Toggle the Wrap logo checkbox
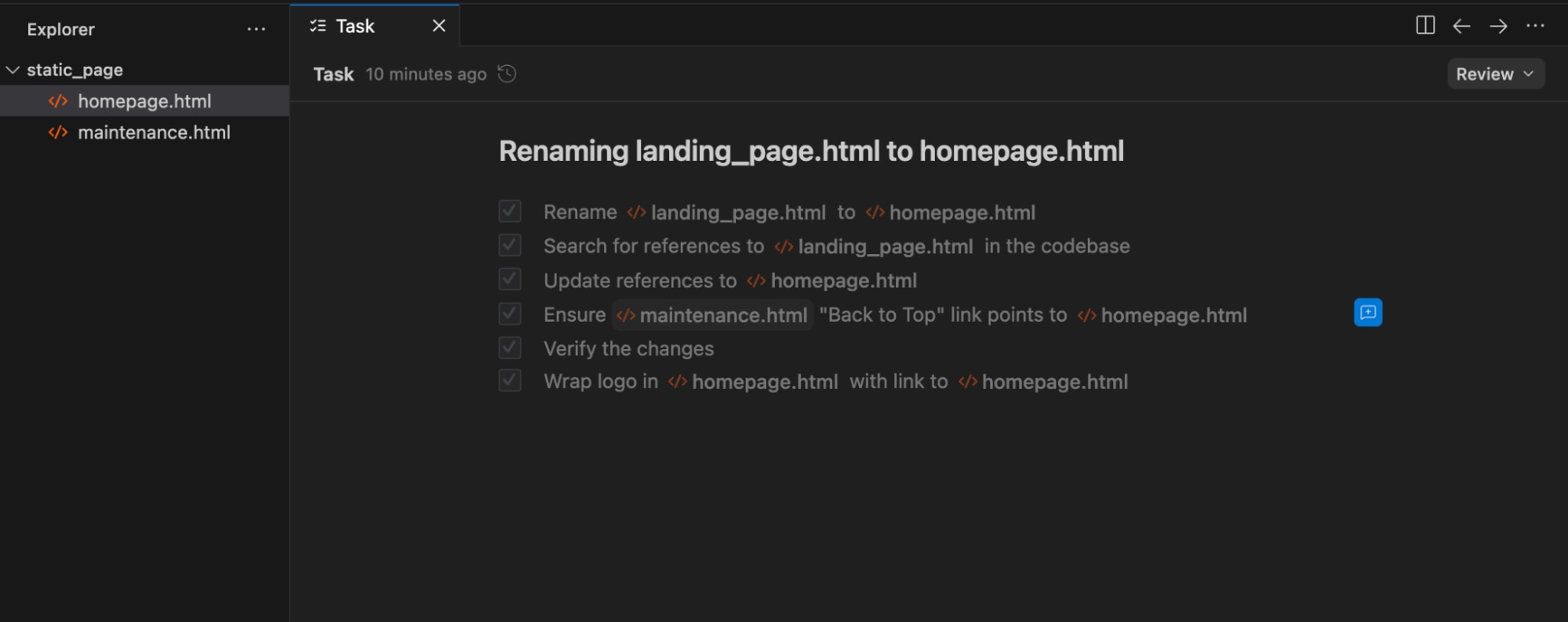The width and height of the screenshot is (1568, 622). [510, 381]
